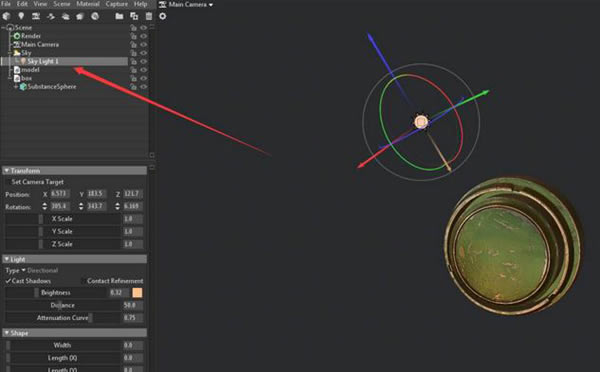Click the Width value field in Shape

pos(133,345)
